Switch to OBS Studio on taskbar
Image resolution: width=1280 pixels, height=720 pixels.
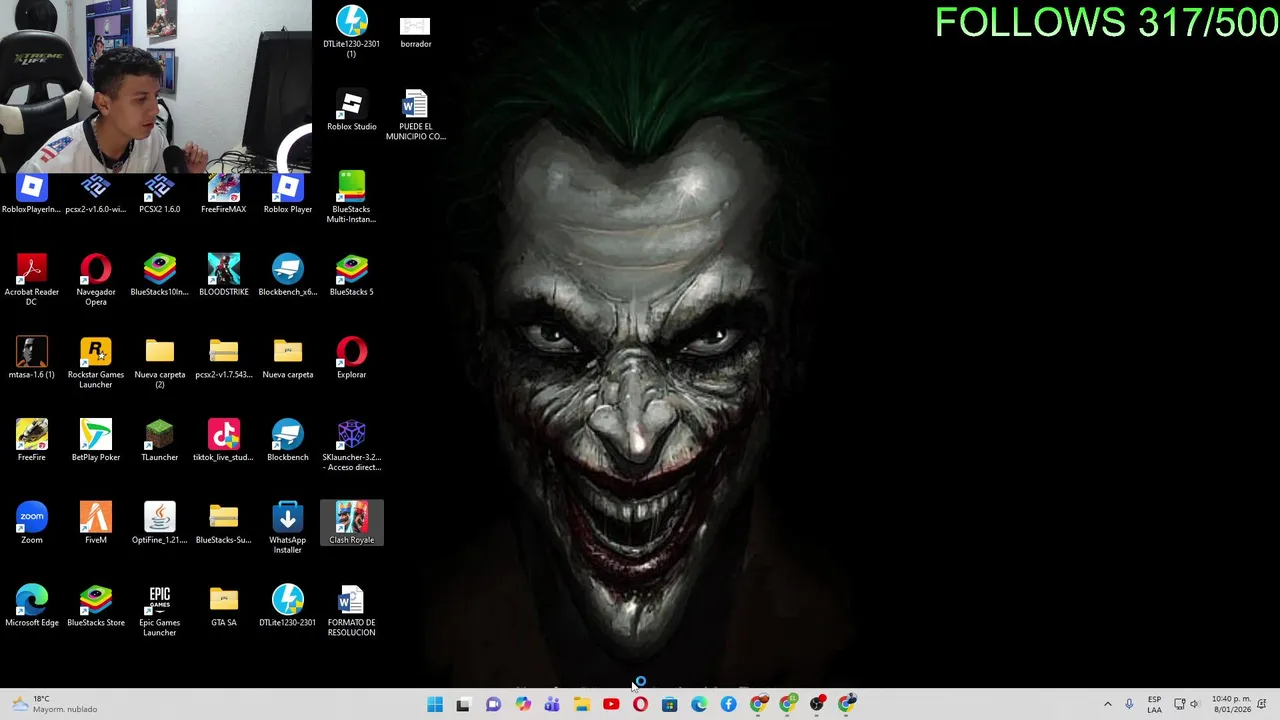(817, 704)
